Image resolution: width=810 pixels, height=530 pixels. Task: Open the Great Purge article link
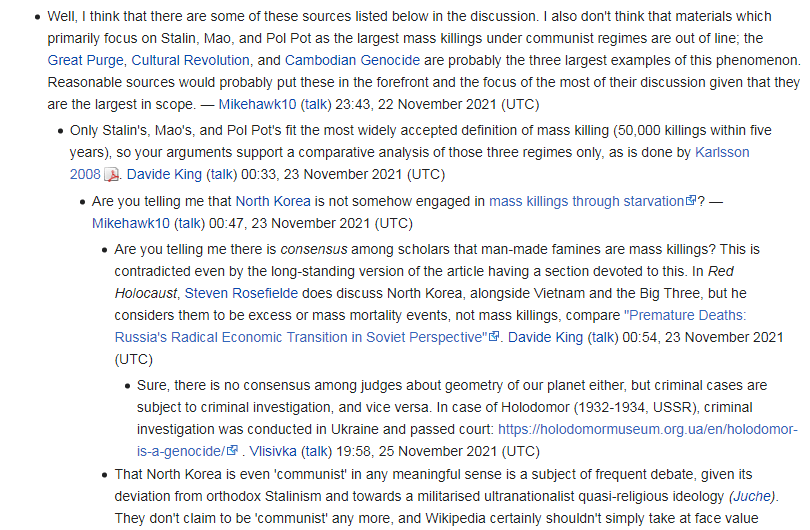click(86, 60)
